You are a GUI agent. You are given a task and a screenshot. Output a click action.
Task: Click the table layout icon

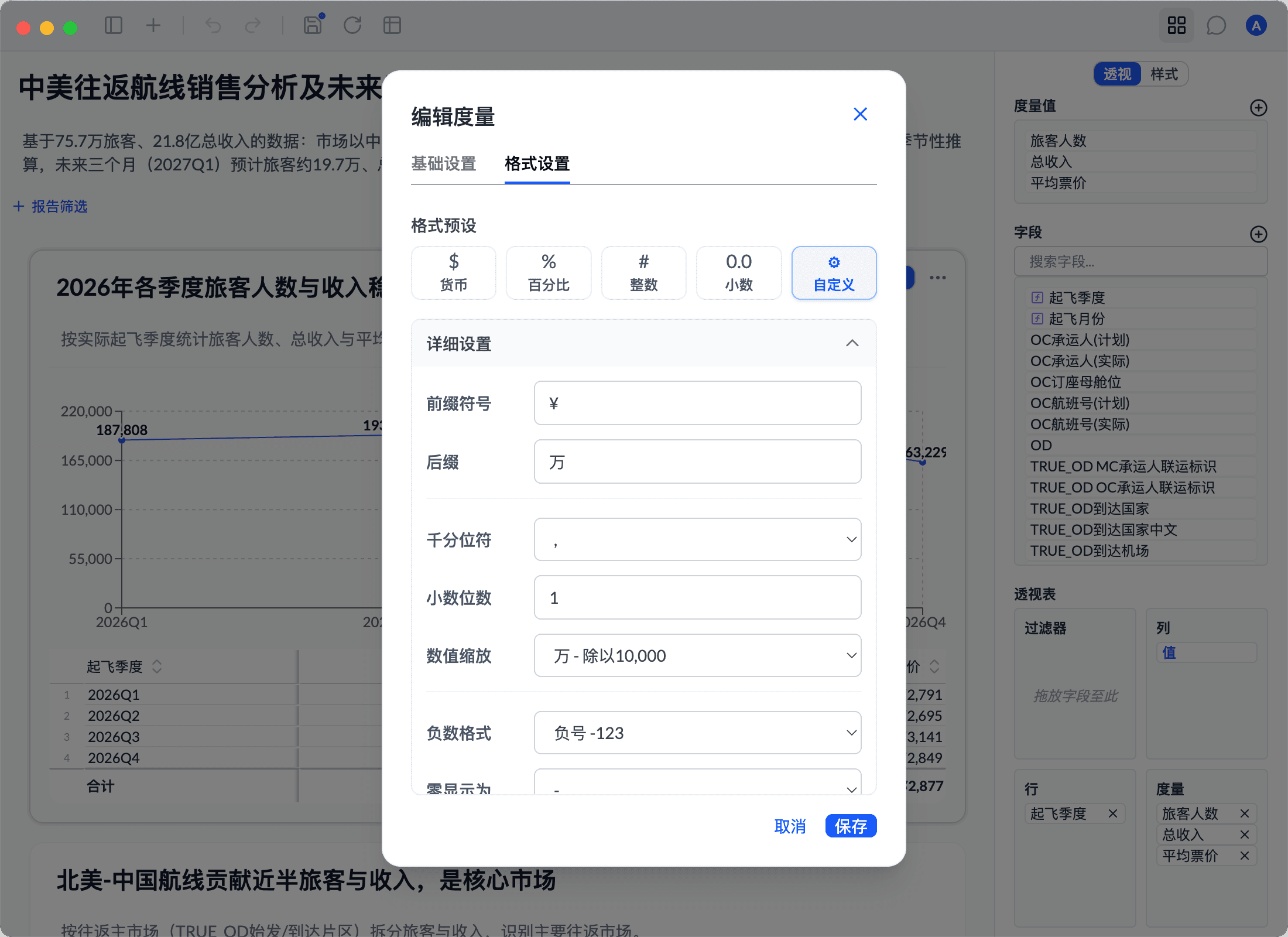pyautogui.click(x=392, y=25)
